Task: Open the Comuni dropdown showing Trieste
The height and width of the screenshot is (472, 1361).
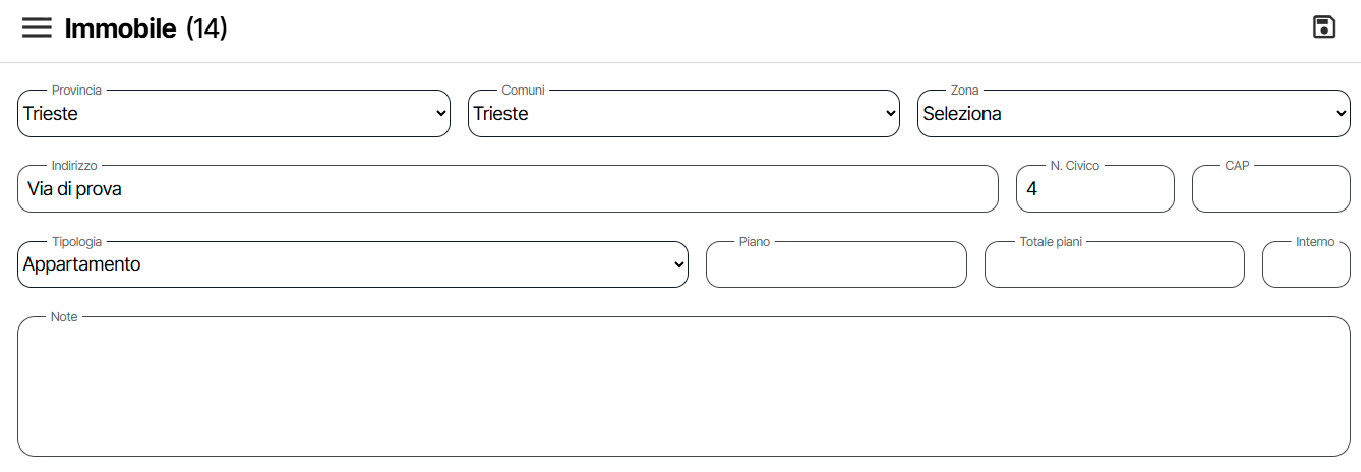Action: (x=684, y=114)
